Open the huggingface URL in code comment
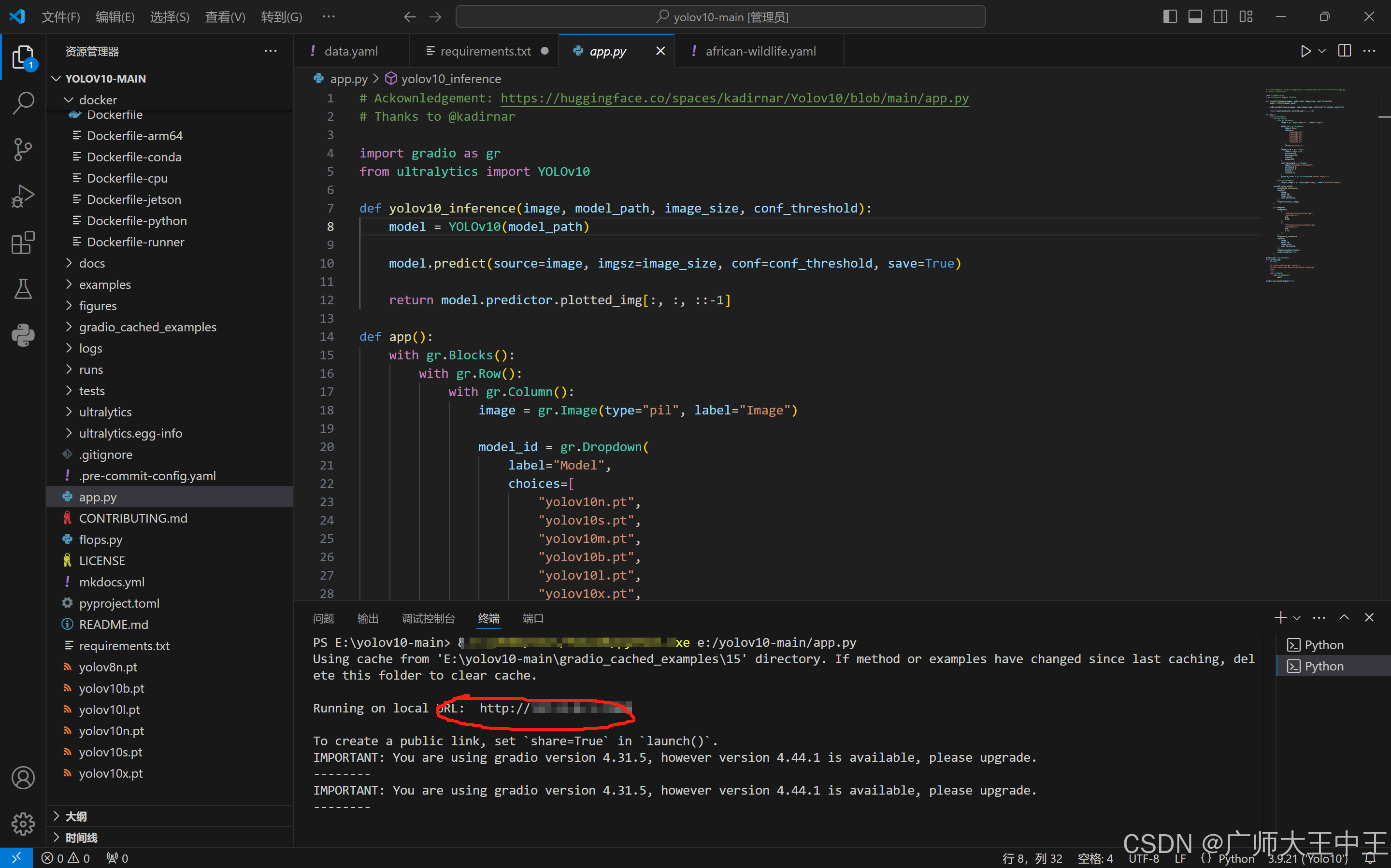Viewport: 1391px width, 868px height. click(734, 98)
